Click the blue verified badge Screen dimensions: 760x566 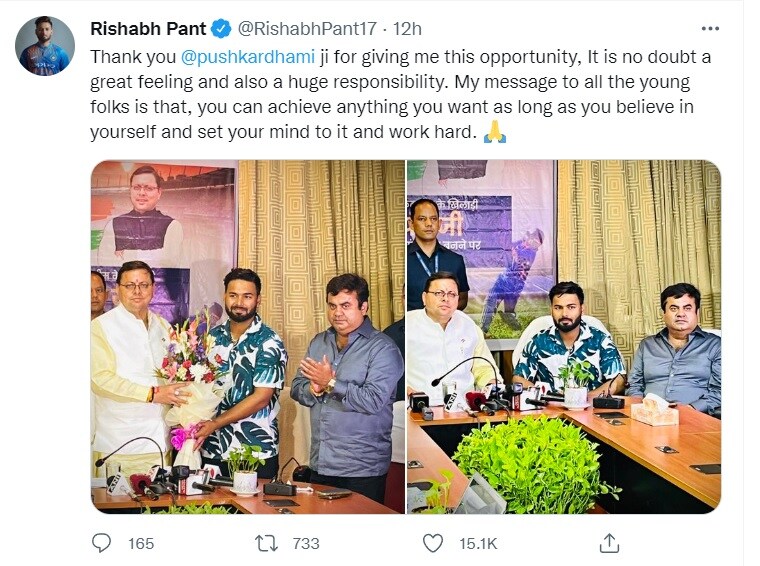point(221,29)
